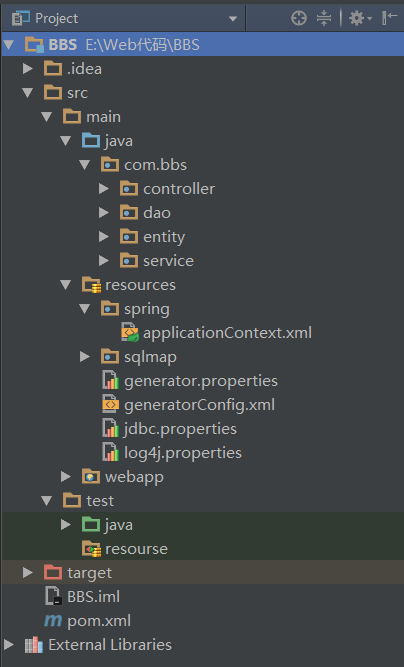The height and width of the screenshot is (667, 404).
Task: Click the com.bbs package icon
Action: 110,164
